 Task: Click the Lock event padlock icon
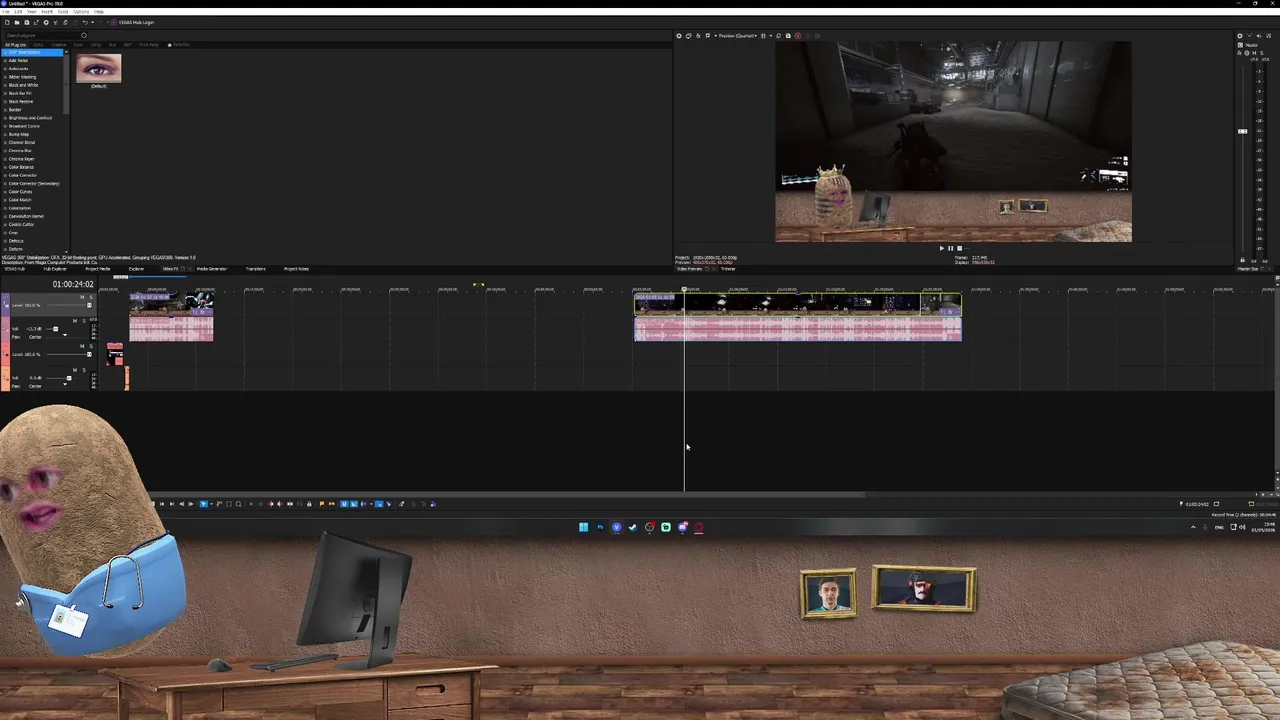(309, 504)
